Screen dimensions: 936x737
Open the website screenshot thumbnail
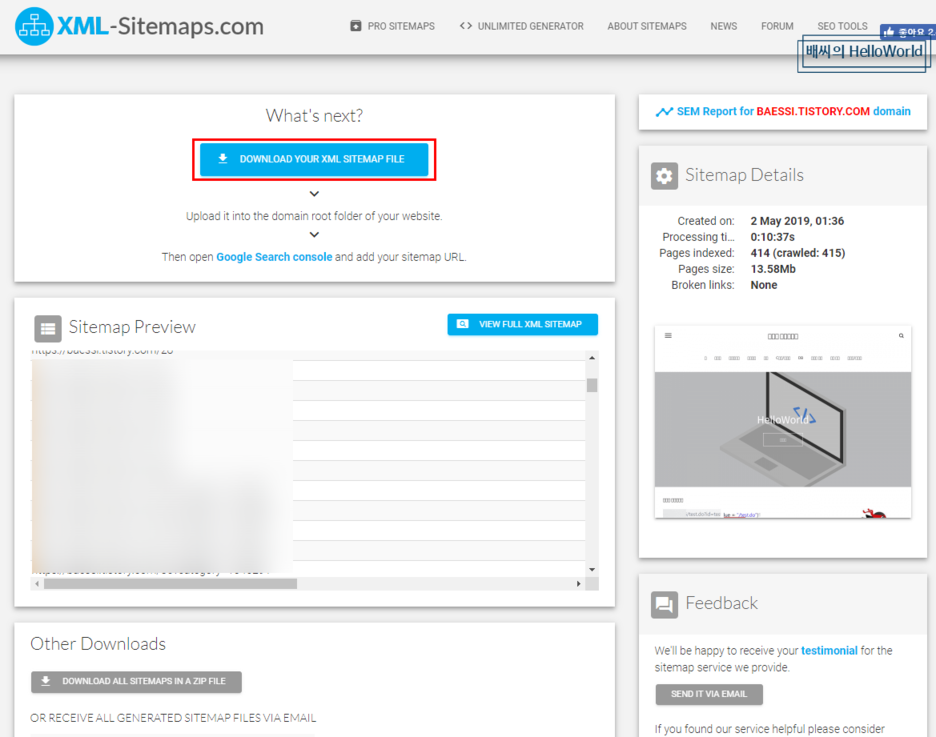[783, 422]
